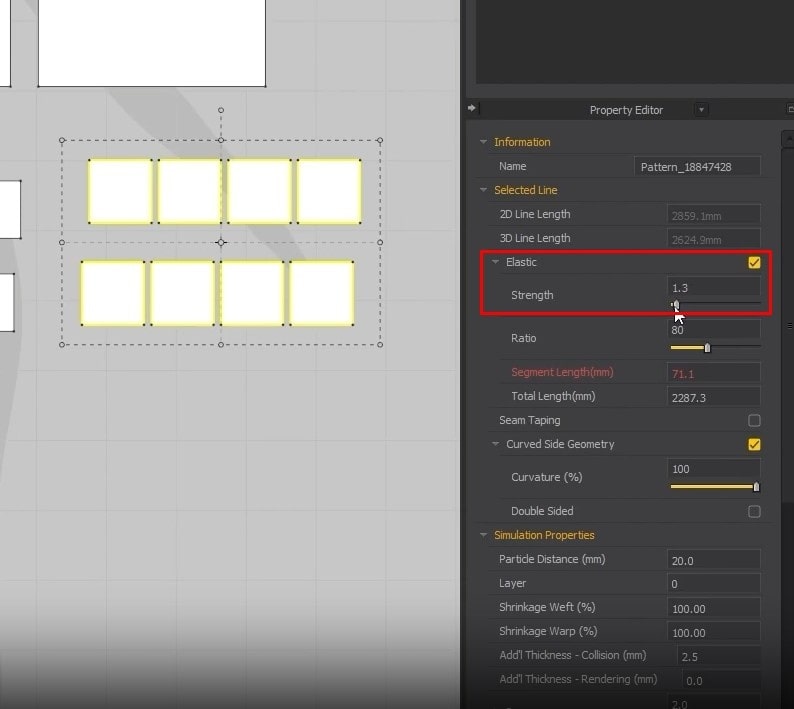Click the Layer value field
794x709 pixels.
[713, 584]
